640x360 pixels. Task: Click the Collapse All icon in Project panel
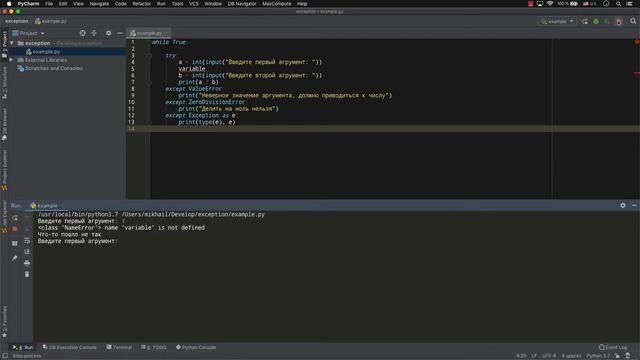(x=94, y=33)
